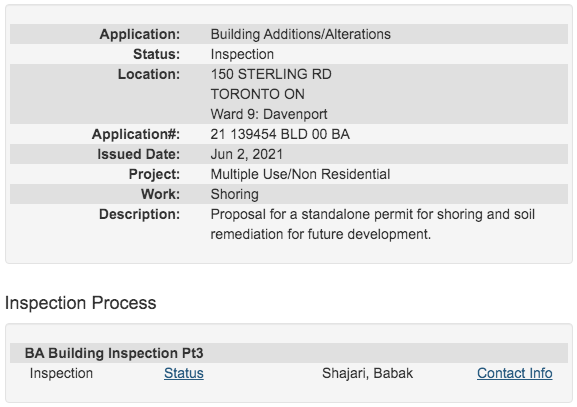The height and width of the screenshot is (407, 577).
Task: Click the inspector name Shajari, Babak
Action: [x=367, y=373]
